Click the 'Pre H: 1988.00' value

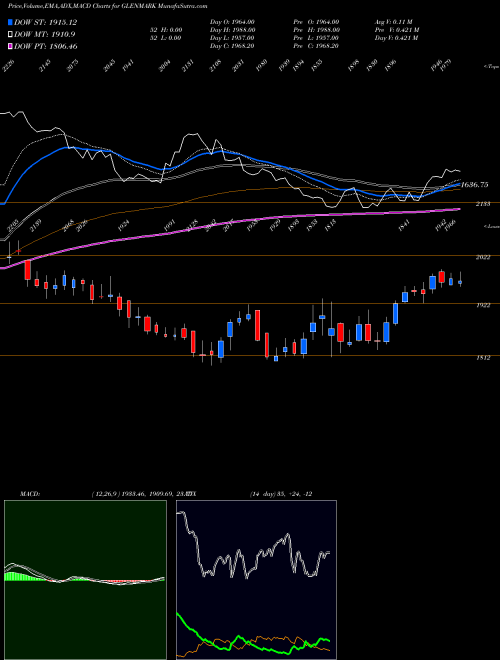click(x=319, y=30)
